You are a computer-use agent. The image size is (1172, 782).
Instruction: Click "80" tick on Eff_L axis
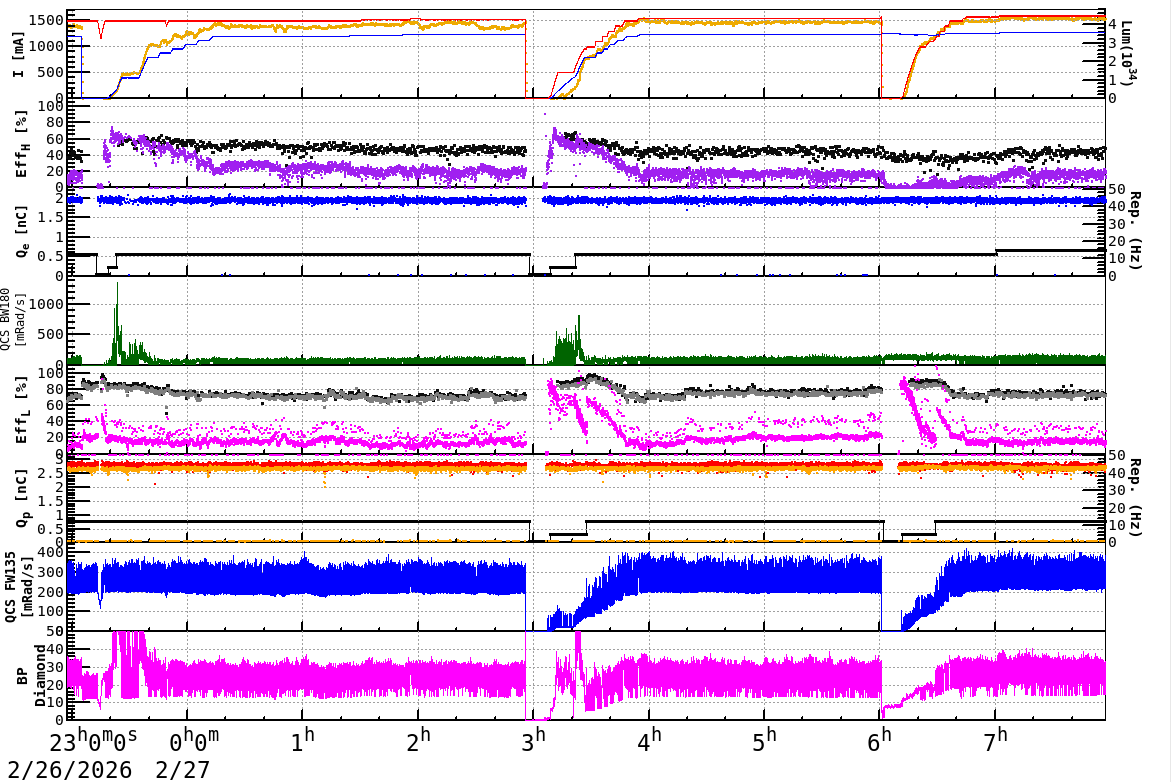click(55, 389)
